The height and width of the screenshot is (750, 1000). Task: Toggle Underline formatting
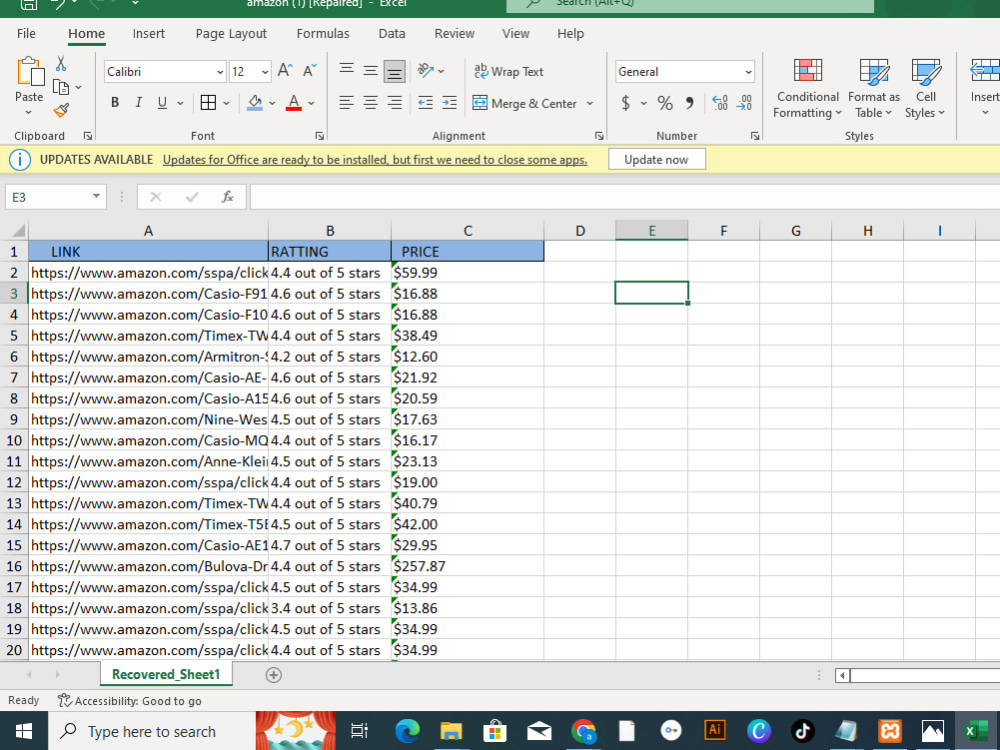point(162,103)
